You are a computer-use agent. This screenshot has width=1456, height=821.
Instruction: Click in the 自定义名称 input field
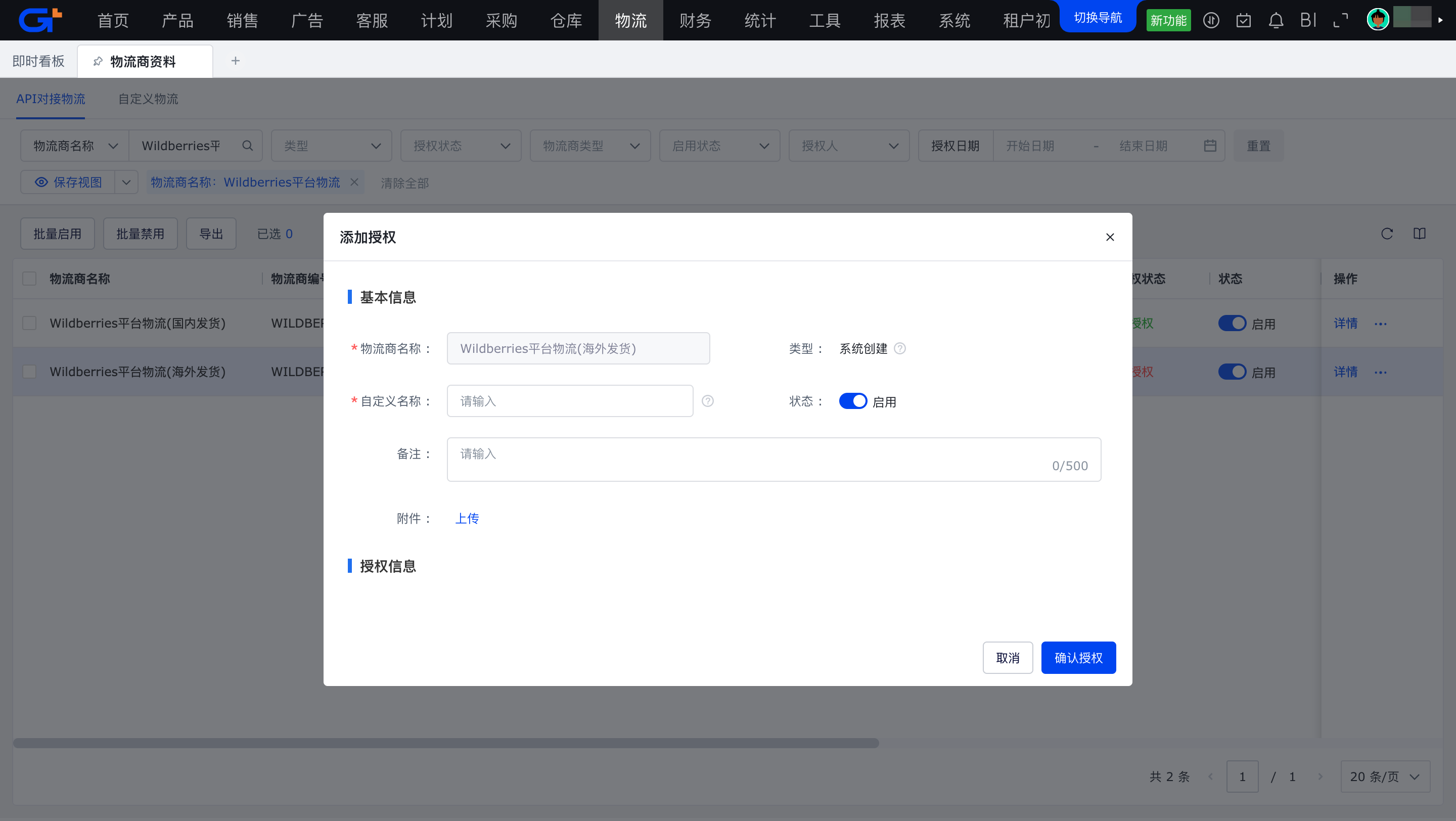(570, 401)
